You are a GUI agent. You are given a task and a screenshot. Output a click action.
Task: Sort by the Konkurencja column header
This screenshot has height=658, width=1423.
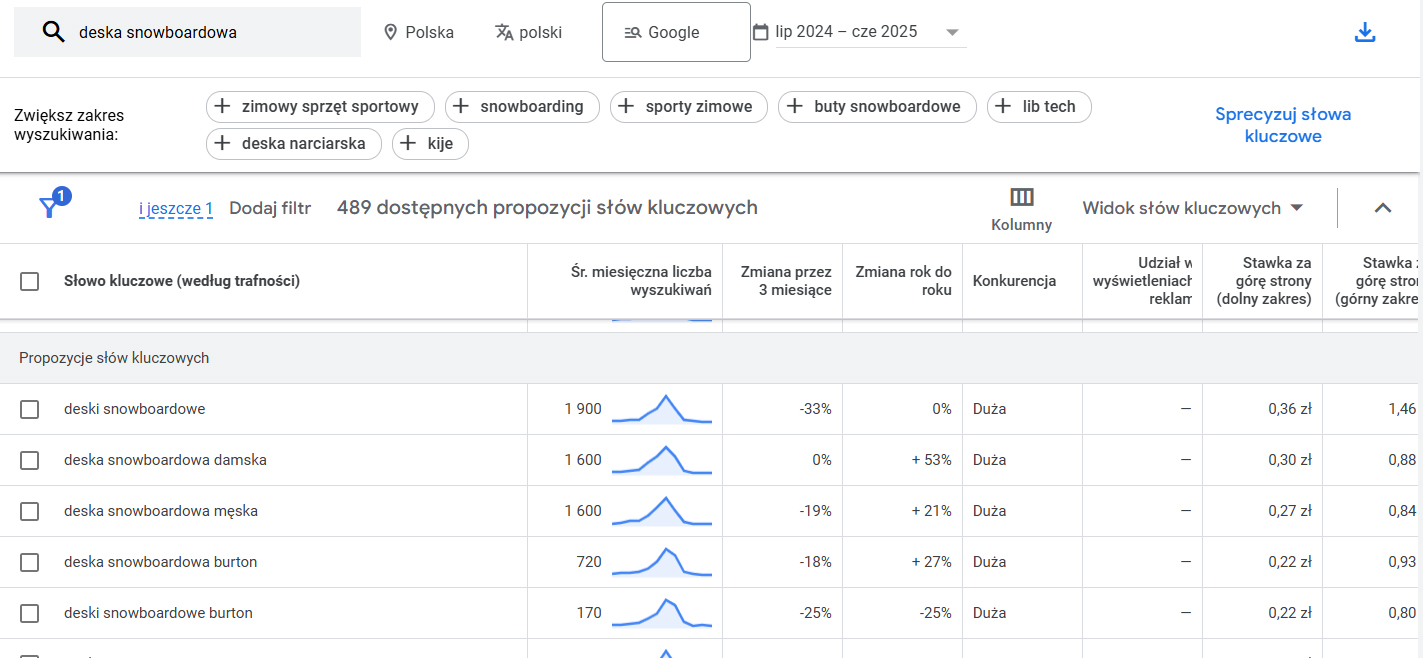1014,281
